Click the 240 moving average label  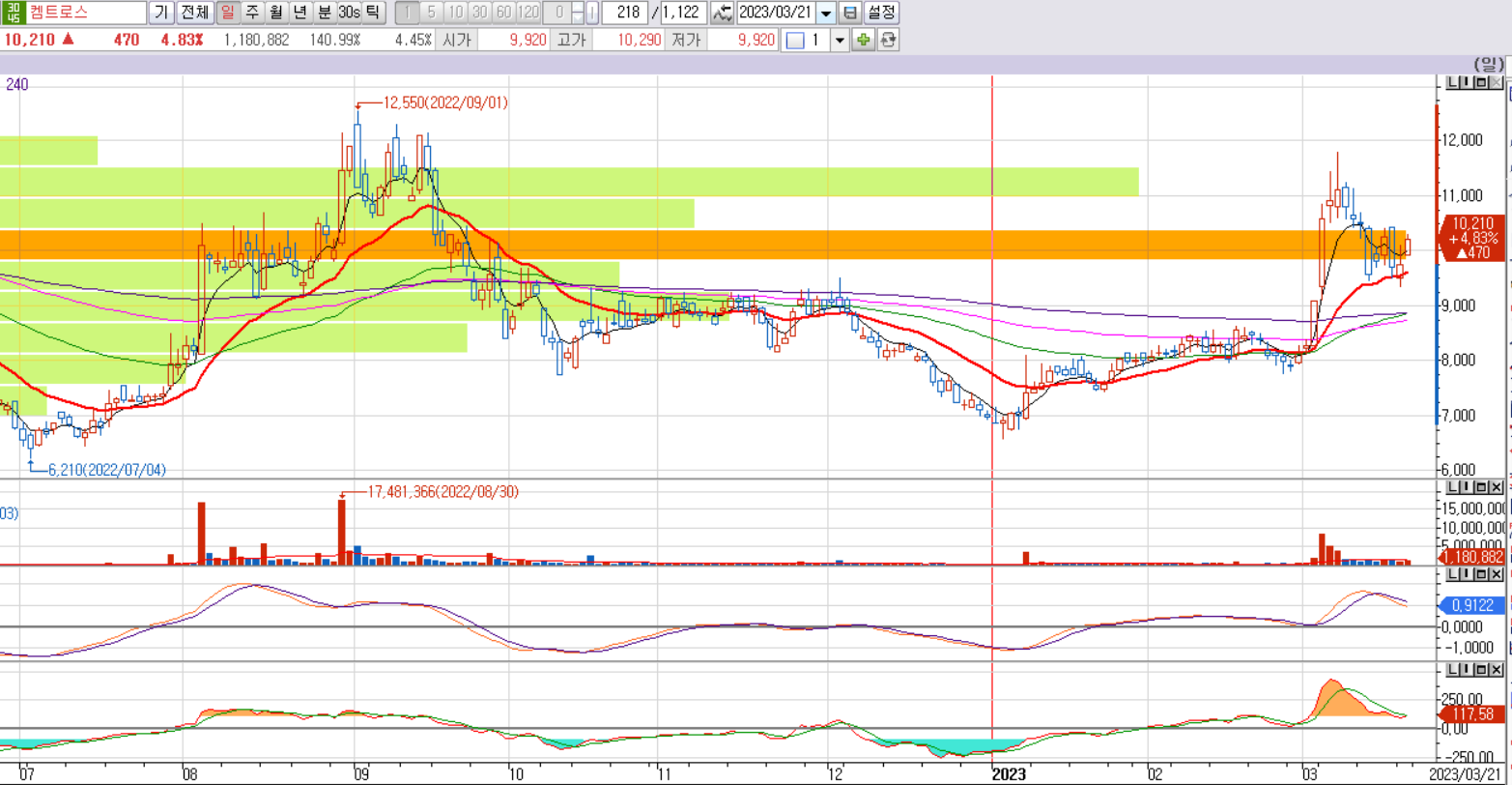[x=16, y=85]
